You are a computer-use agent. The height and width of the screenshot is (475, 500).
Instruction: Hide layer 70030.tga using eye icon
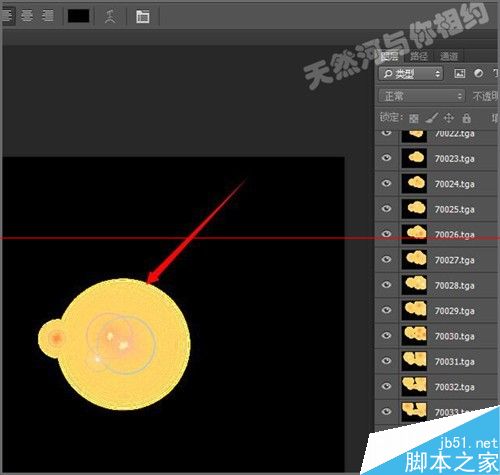click(x=386, y=335)
